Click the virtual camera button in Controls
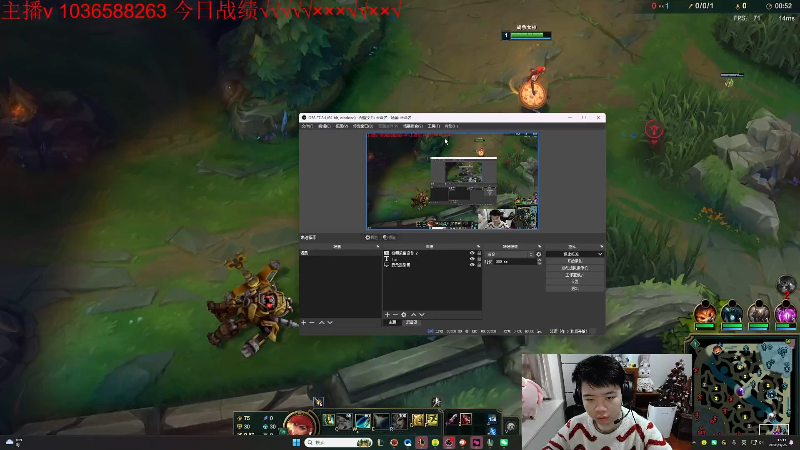The height and width of the screenshot is (450, 800). pos(574,268)
